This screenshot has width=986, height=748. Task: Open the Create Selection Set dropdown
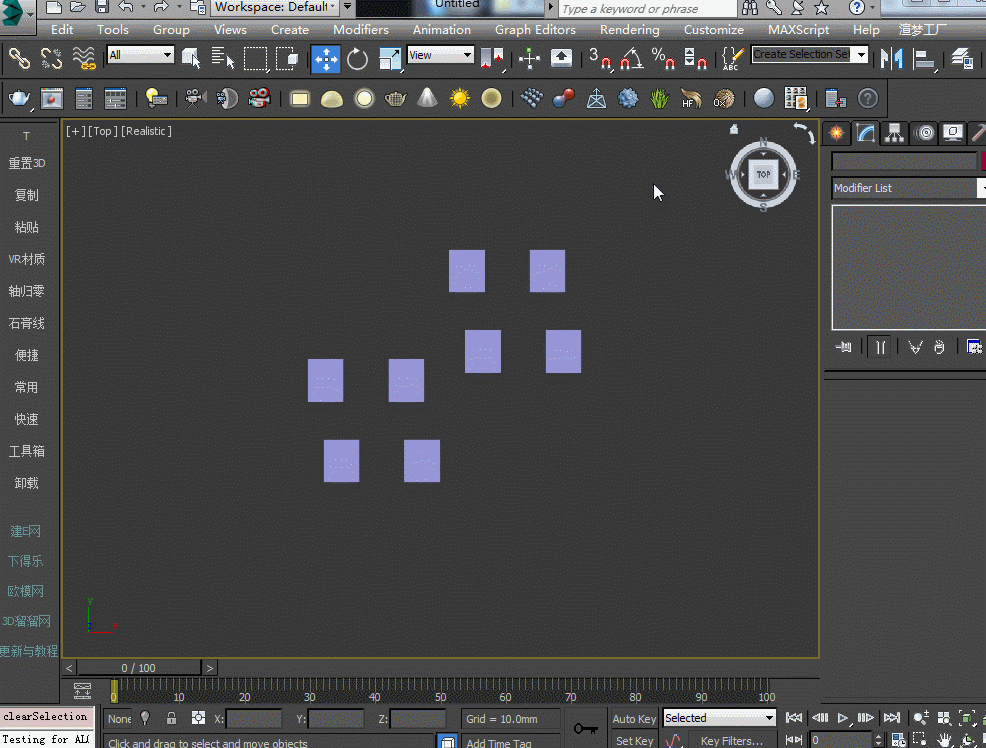pos(860,55)
